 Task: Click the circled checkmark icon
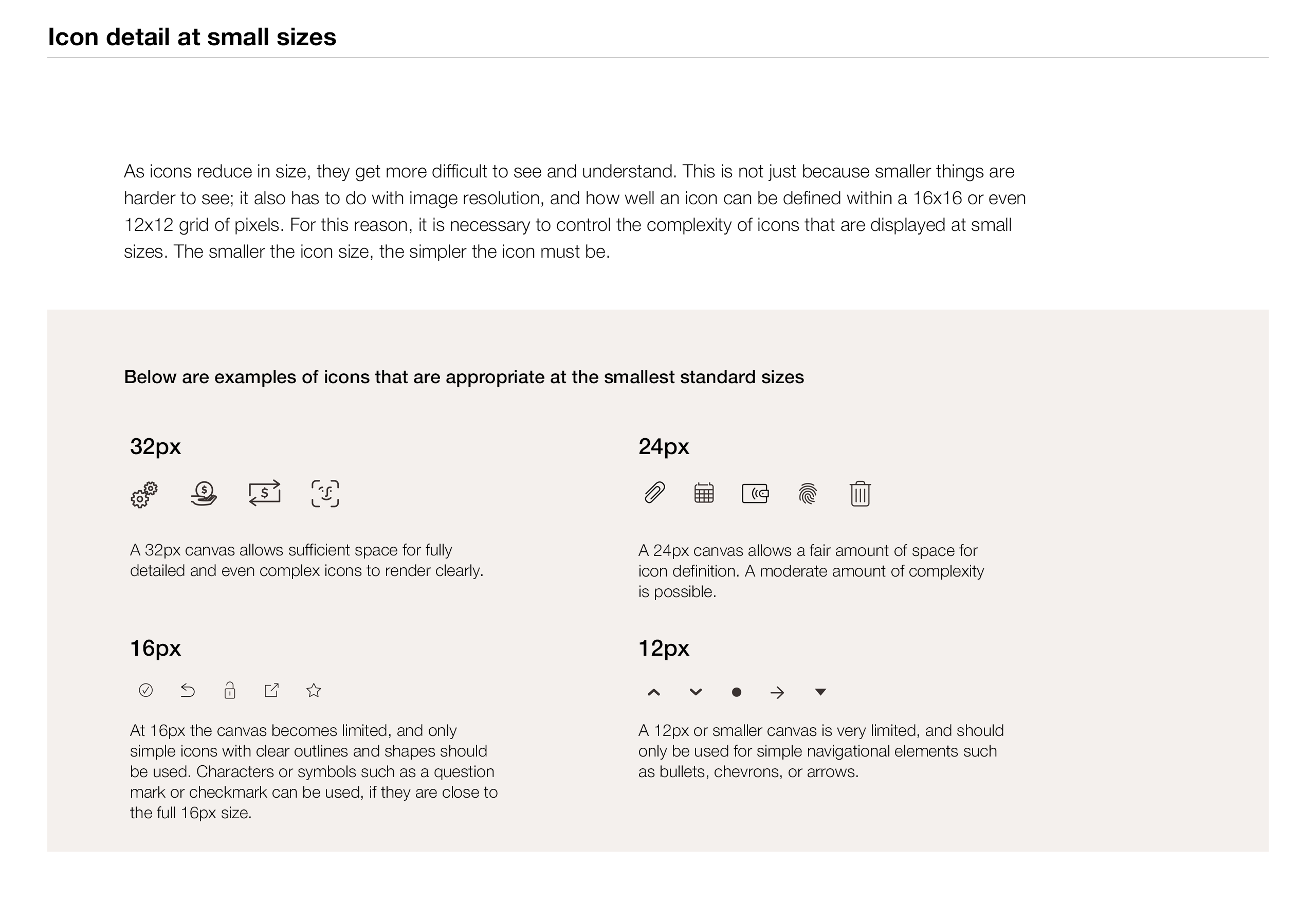pyautogui.click(x=145, y=690)
